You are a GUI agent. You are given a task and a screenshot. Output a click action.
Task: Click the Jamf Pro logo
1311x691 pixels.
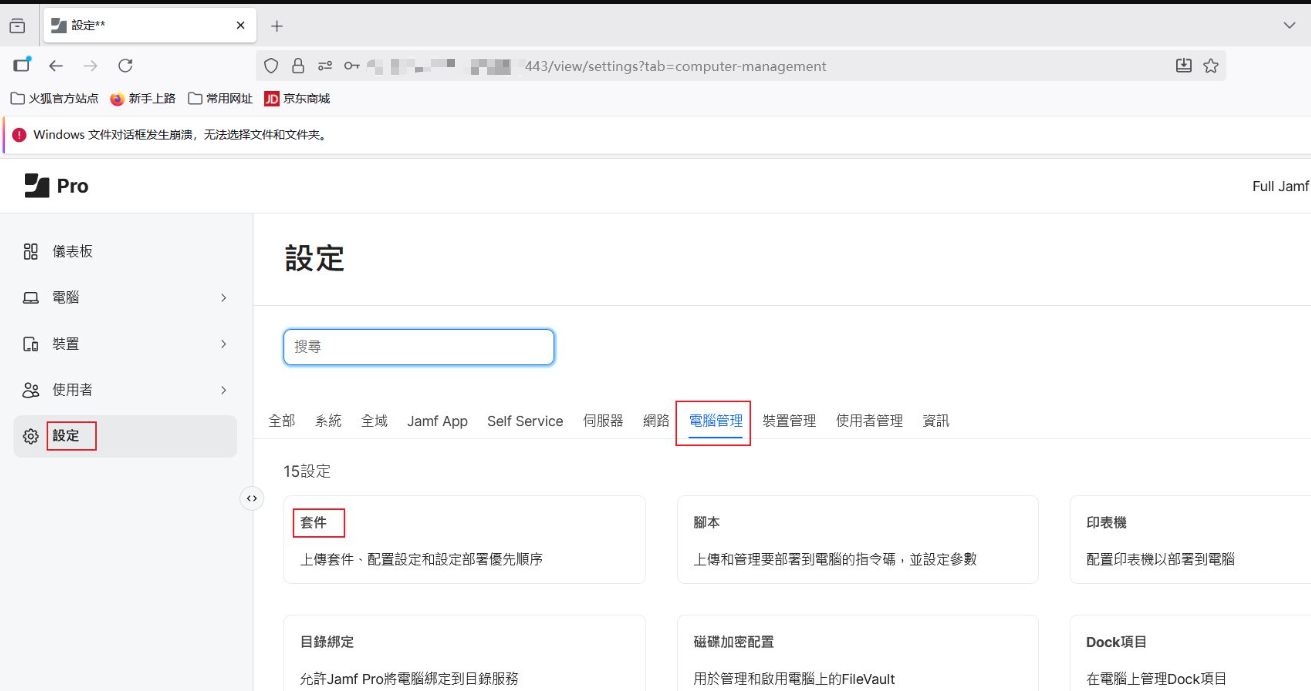point(56,186)
